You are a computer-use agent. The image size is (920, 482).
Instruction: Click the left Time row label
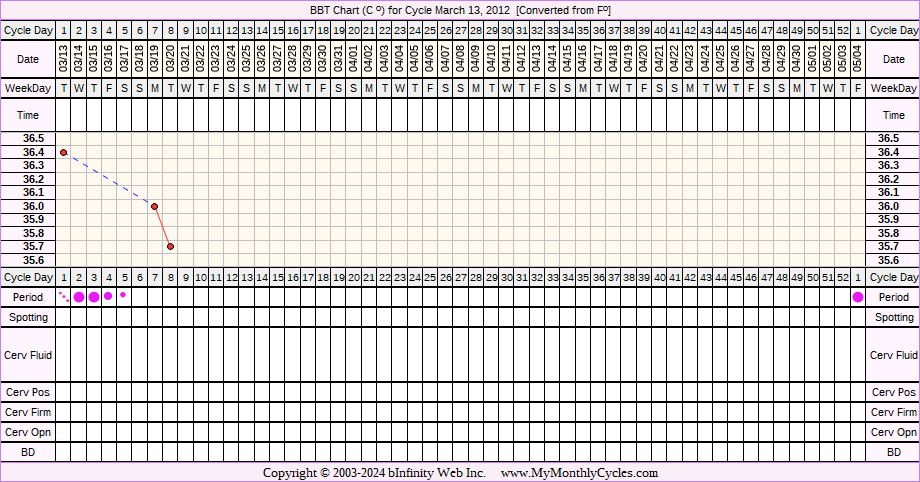pos(28,116)
